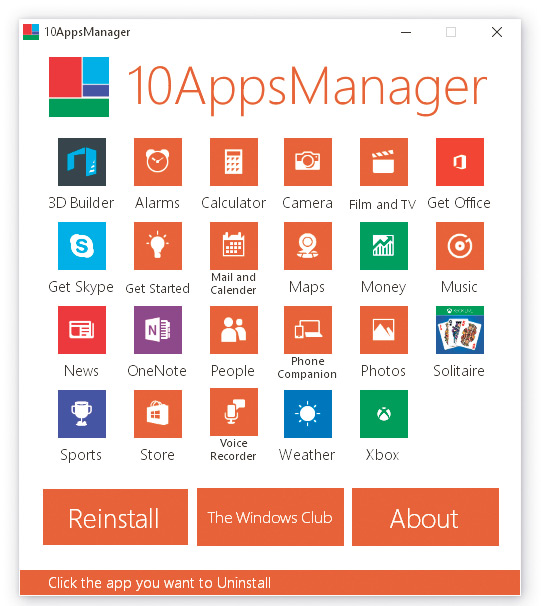Choose the Mail and Calender icon
The image size is (541, 606).
point(234,246)
